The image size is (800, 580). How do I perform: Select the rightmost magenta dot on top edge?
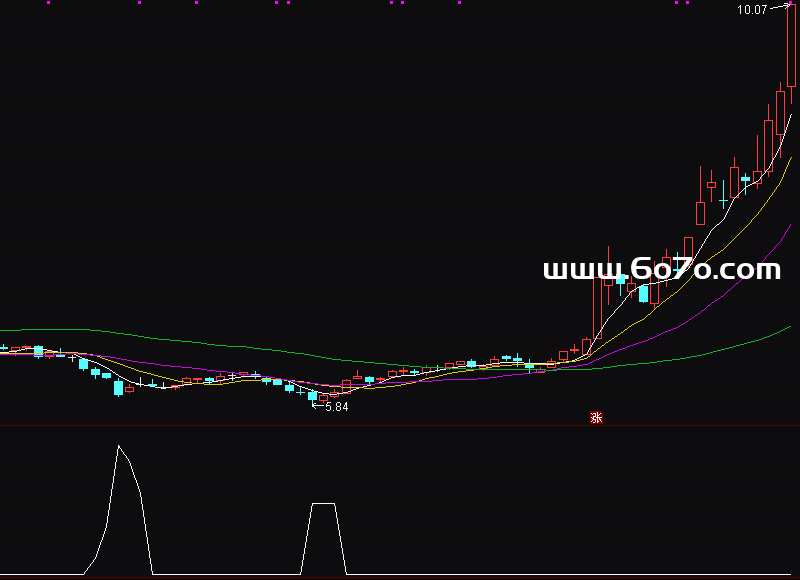click(x=686, y=3)
